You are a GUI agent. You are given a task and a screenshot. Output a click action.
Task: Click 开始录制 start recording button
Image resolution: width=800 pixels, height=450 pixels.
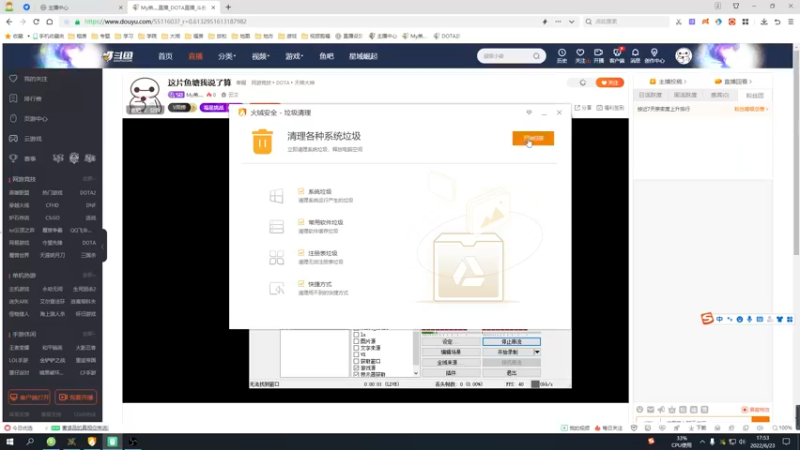click(x=508, y=352)
